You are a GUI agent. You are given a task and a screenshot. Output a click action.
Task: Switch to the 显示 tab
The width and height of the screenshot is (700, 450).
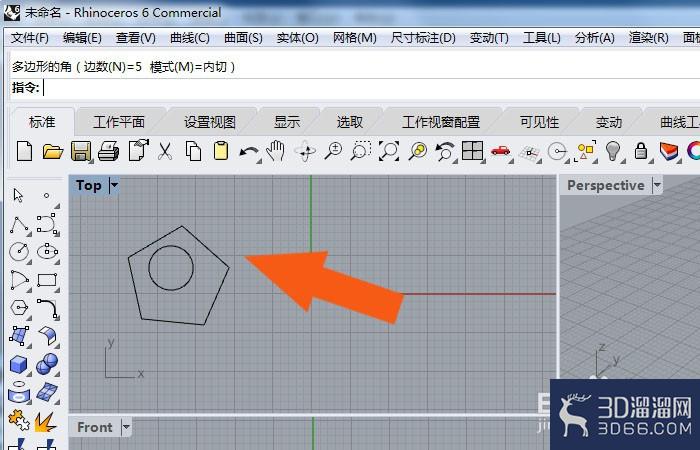287,122
